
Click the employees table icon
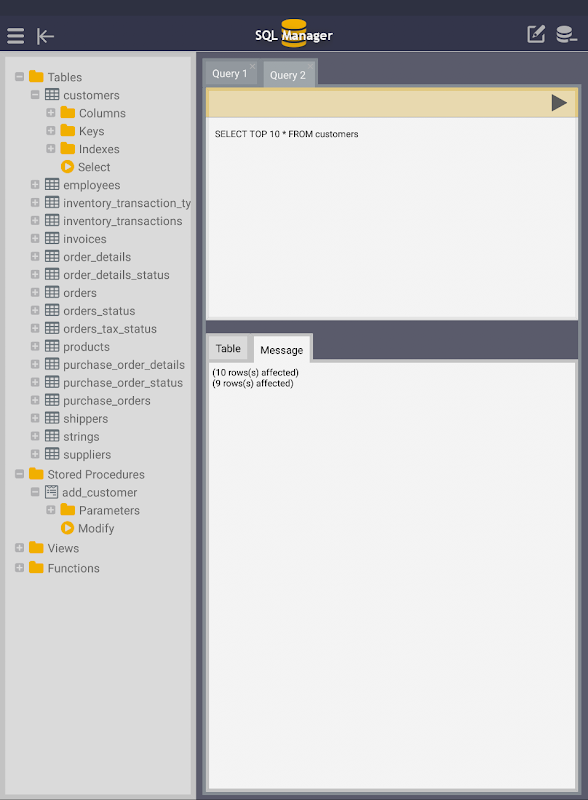(52, 184)
